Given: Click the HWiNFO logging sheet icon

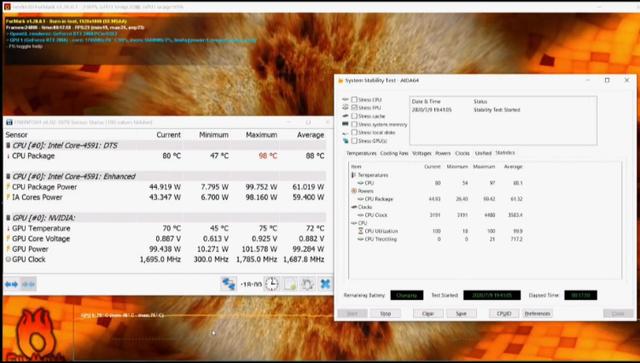Looking at the screenshot, I should point(290,284).
